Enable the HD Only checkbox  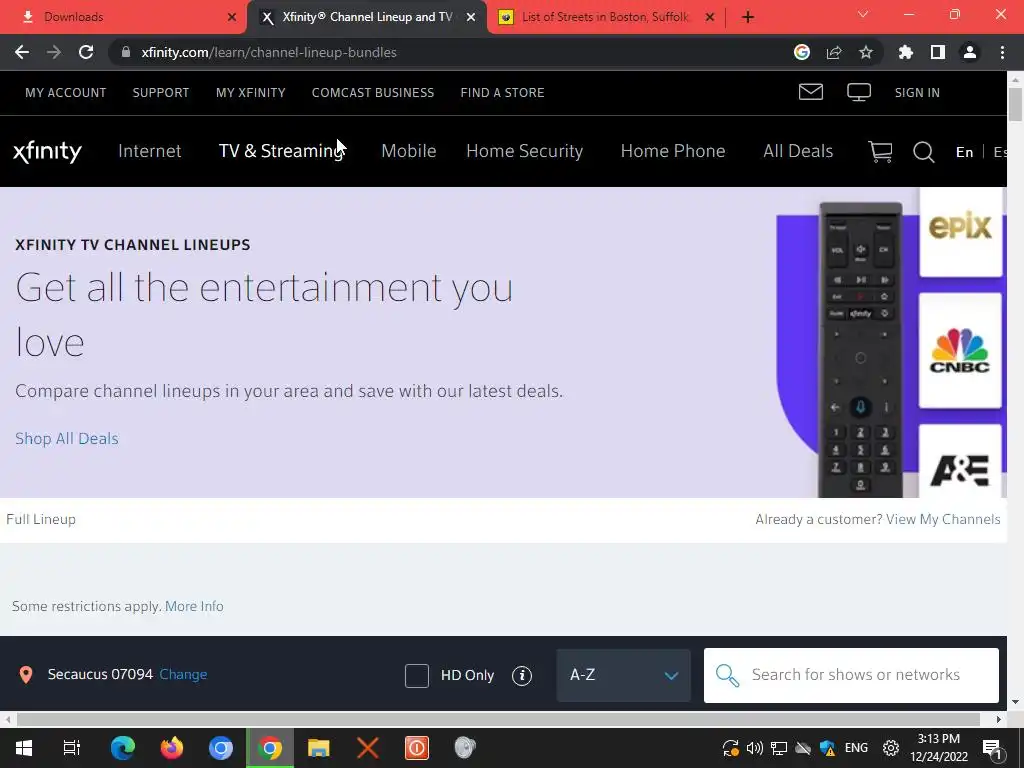coord(417,675)
